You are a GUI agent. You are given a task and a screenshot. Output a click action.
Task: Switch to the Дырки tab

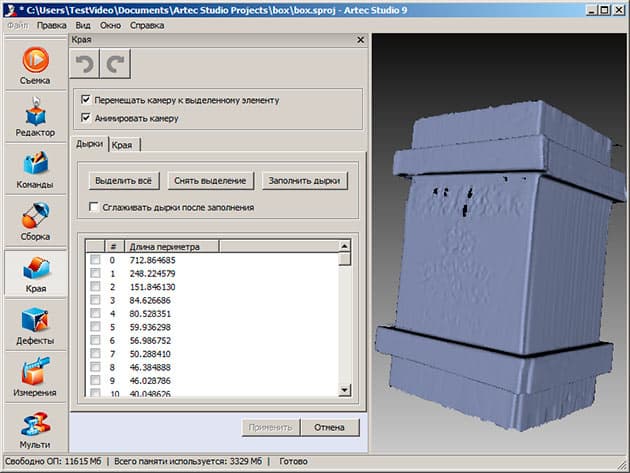89,144
